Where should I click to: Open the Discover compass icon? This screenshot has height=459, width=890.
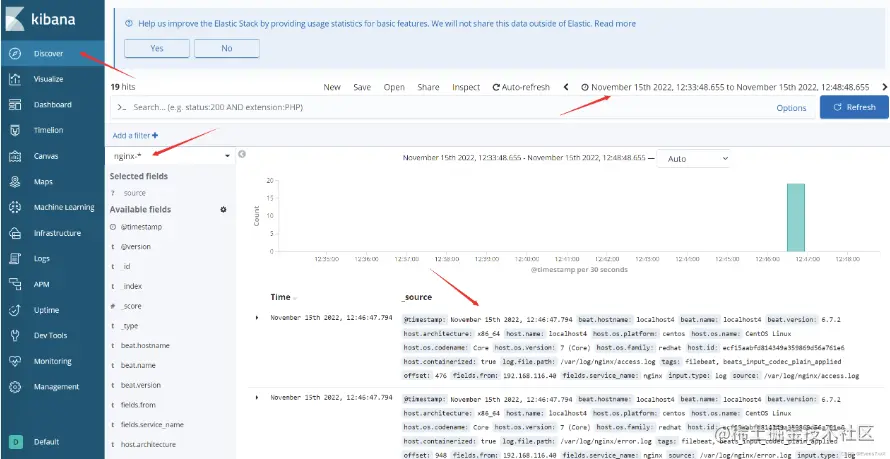click(x=15, y=54)
